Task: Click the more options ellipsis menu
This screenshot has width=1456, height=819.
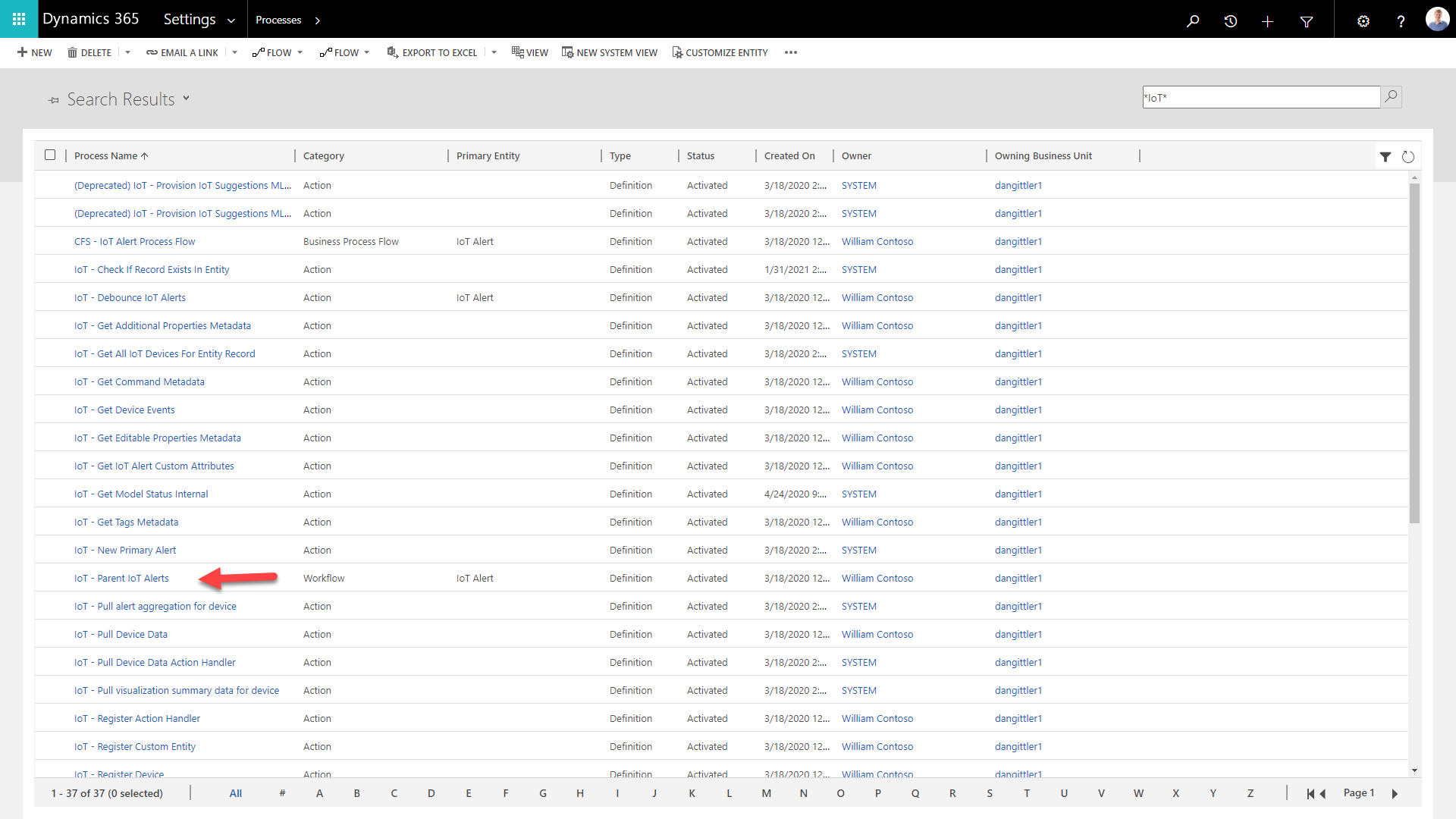Action: tap(791, 52)
